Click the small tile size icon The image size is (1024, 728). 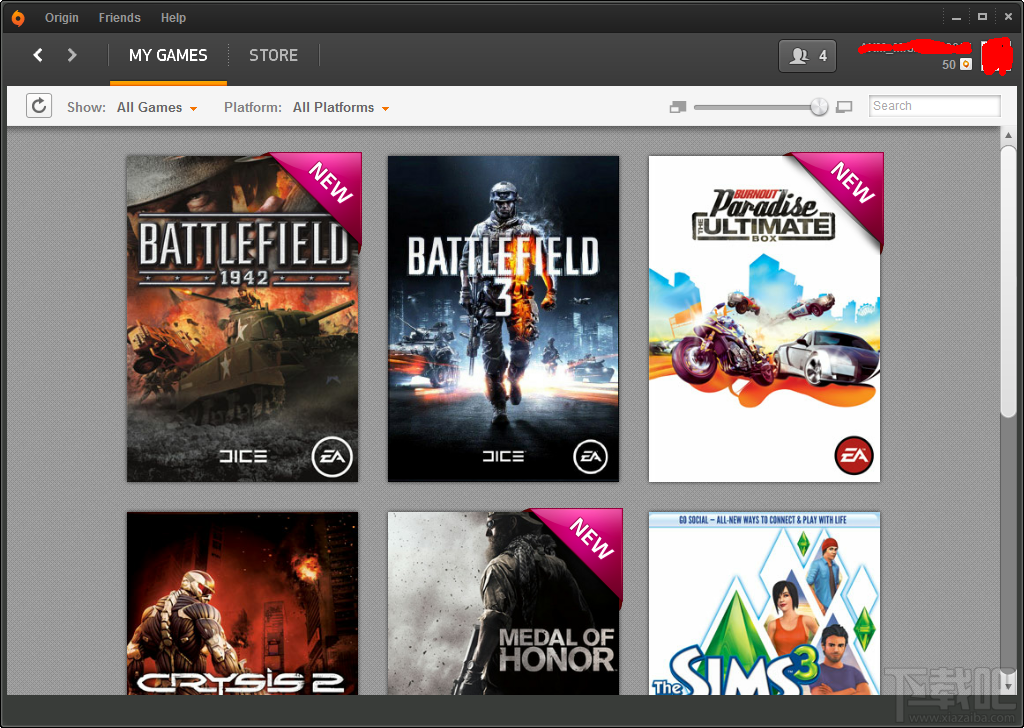tap(678, 106)
